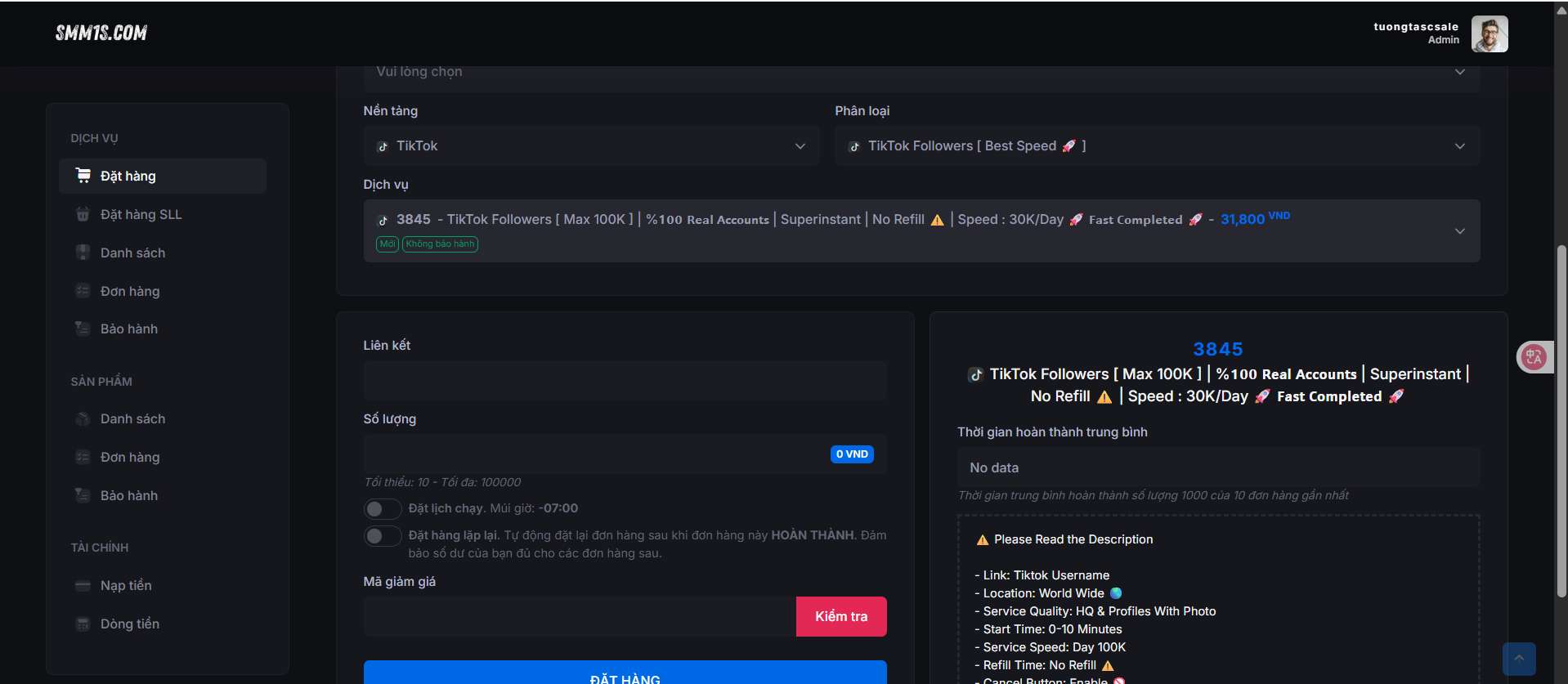Focus the Mã giảm giá input field
The image size is (1568, 684).
coord(580,616)
